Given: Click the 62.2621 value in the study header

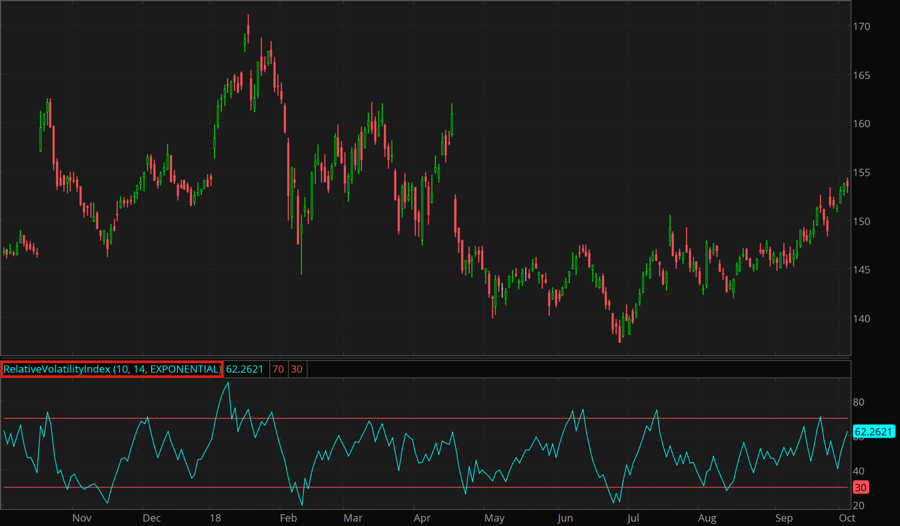Looking at the screenshot, I should pyautogui.click(x=245, y=369).
